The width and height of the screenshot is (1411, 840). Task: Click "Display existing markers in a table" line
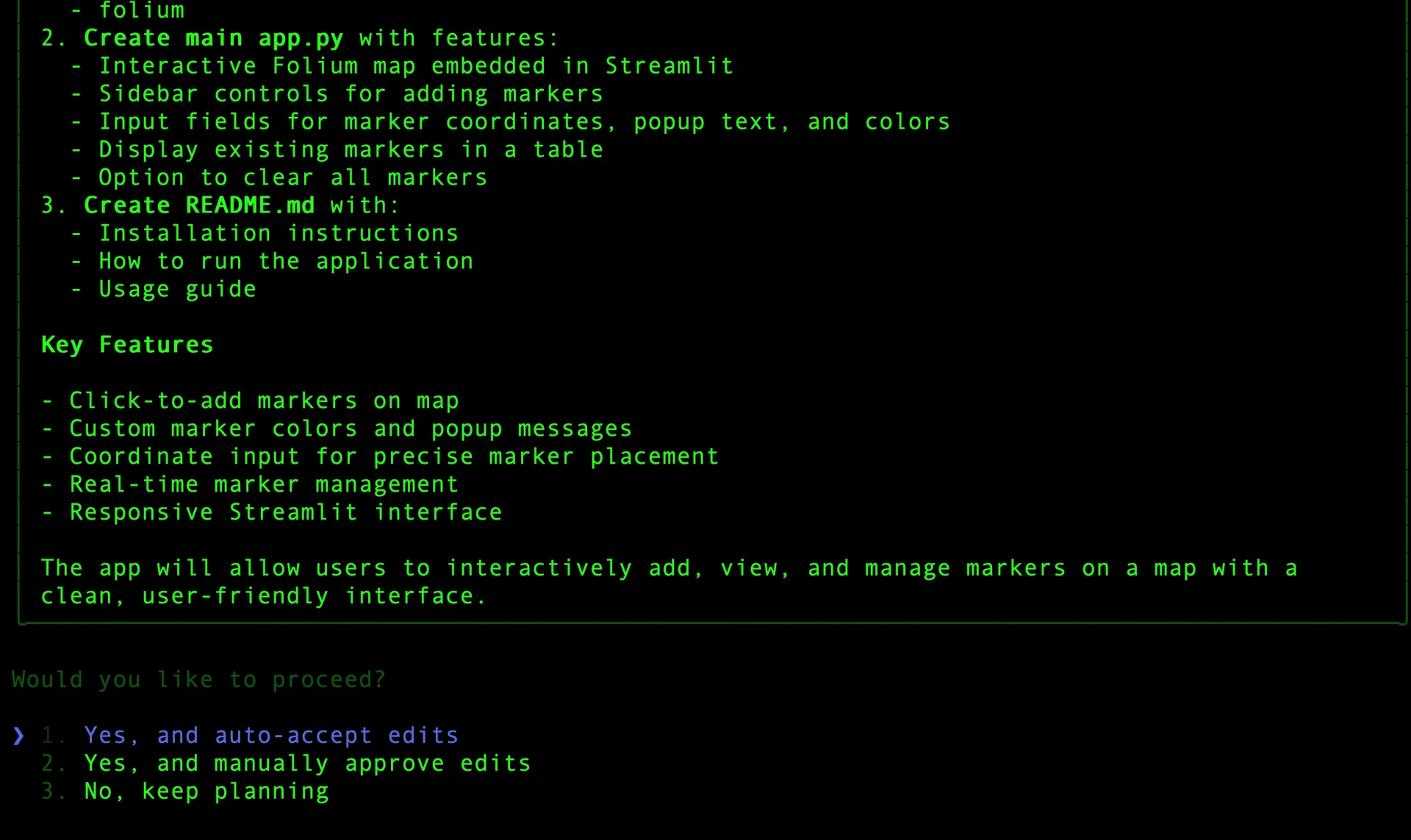point(351,150)
